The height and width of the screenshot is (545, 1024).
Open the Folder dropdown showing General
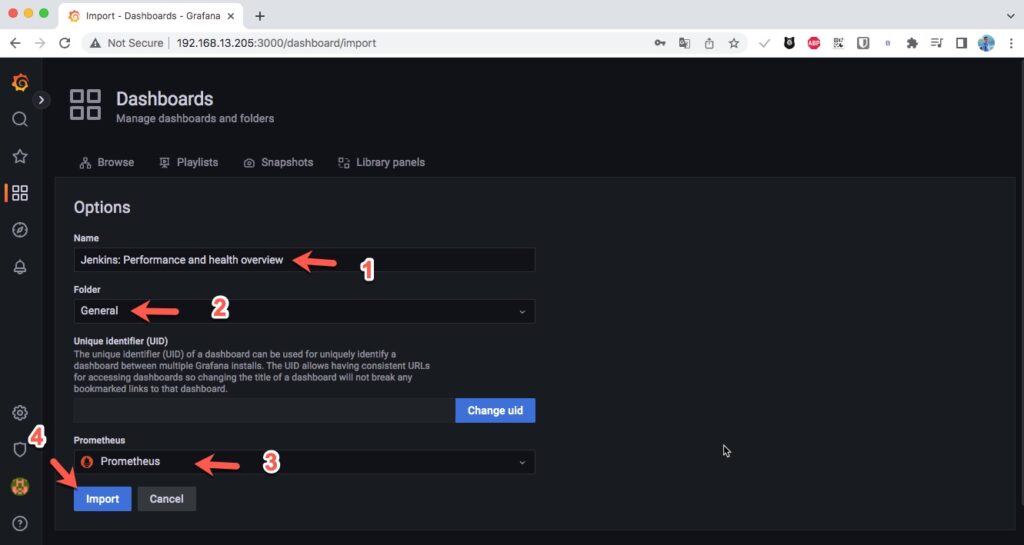tap(304, 311)
